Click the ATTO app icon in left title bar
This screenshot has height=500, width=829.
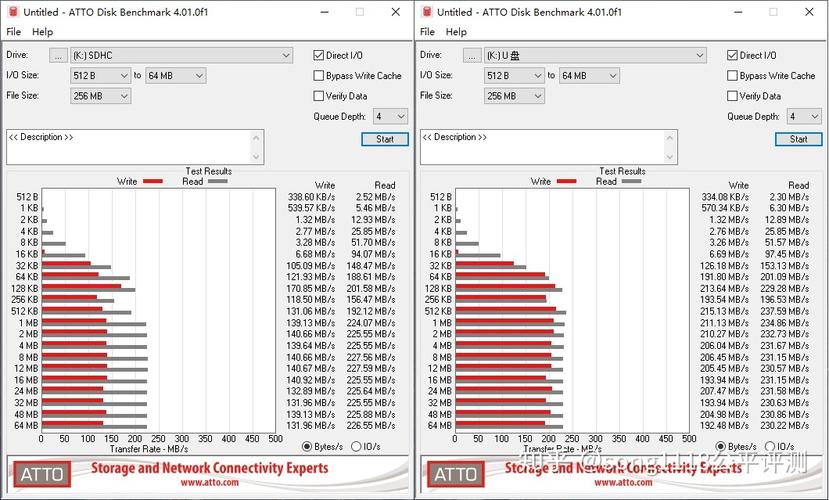point(13,12)
